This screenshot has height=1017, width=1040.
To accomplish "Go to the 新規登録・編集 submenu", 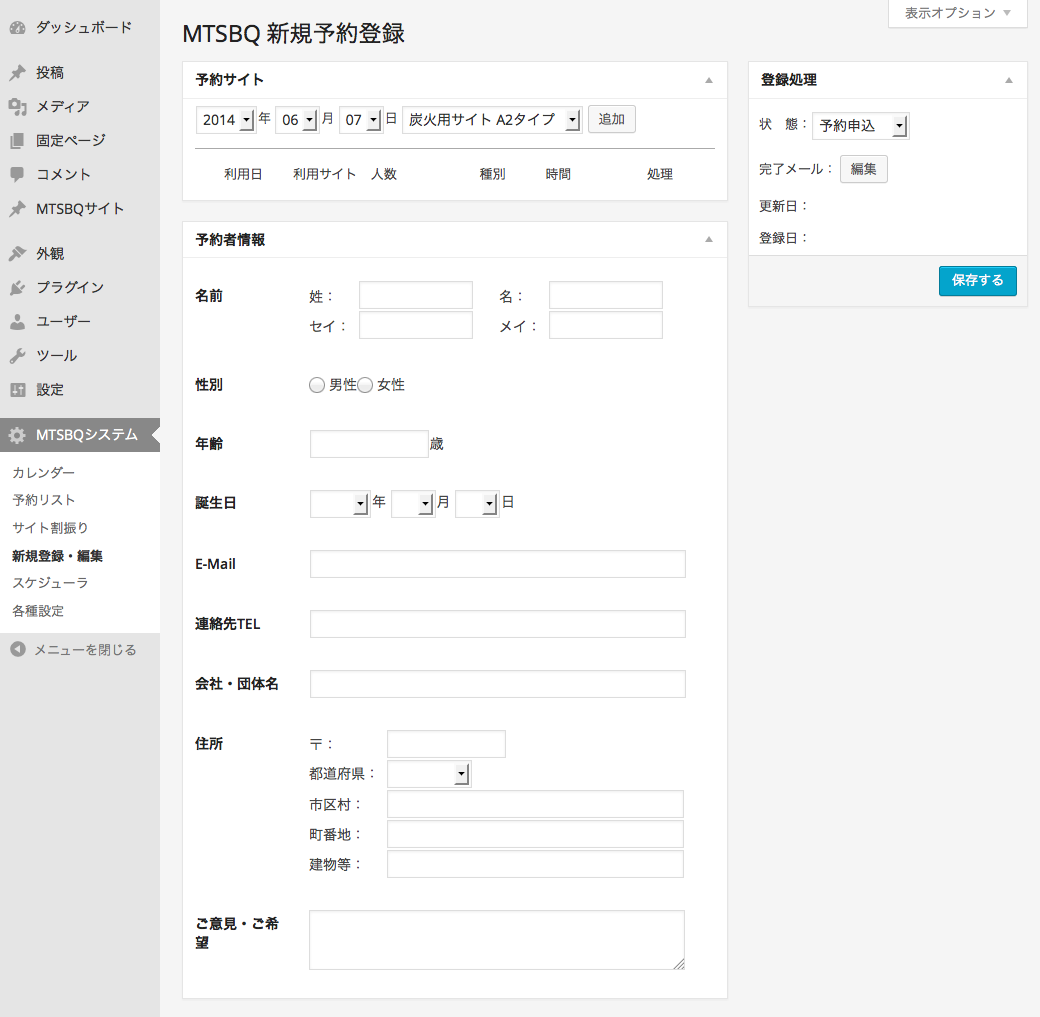I will (58, 556).
